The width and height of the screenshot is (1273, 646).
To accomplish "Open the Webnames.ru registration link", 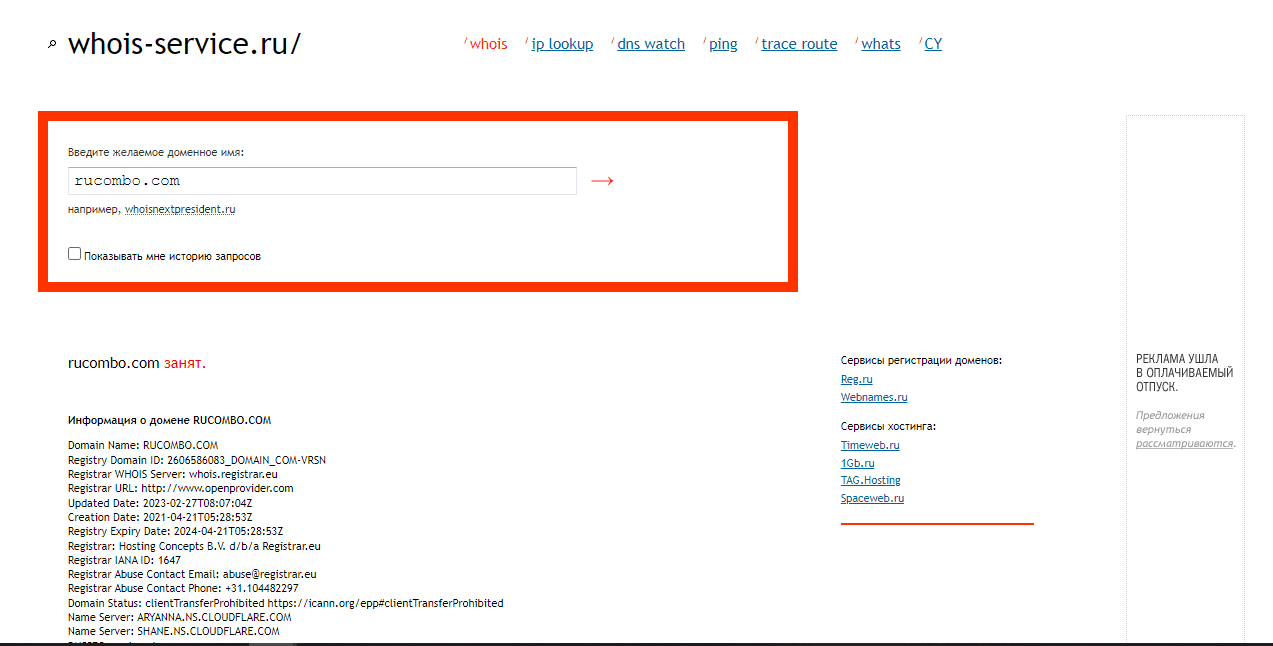I will point(874,398).
